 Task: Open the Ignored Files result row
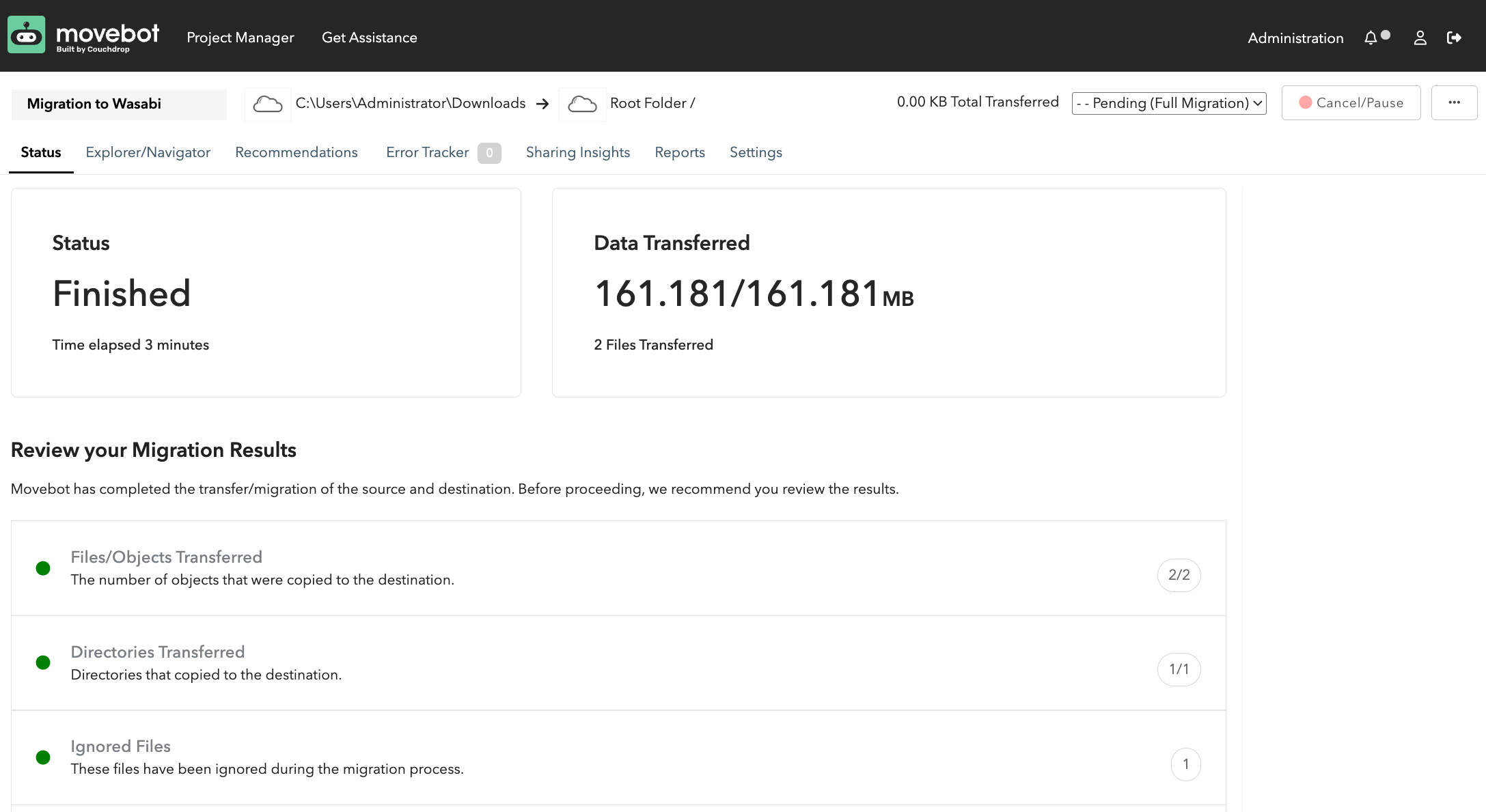[618, 758]
